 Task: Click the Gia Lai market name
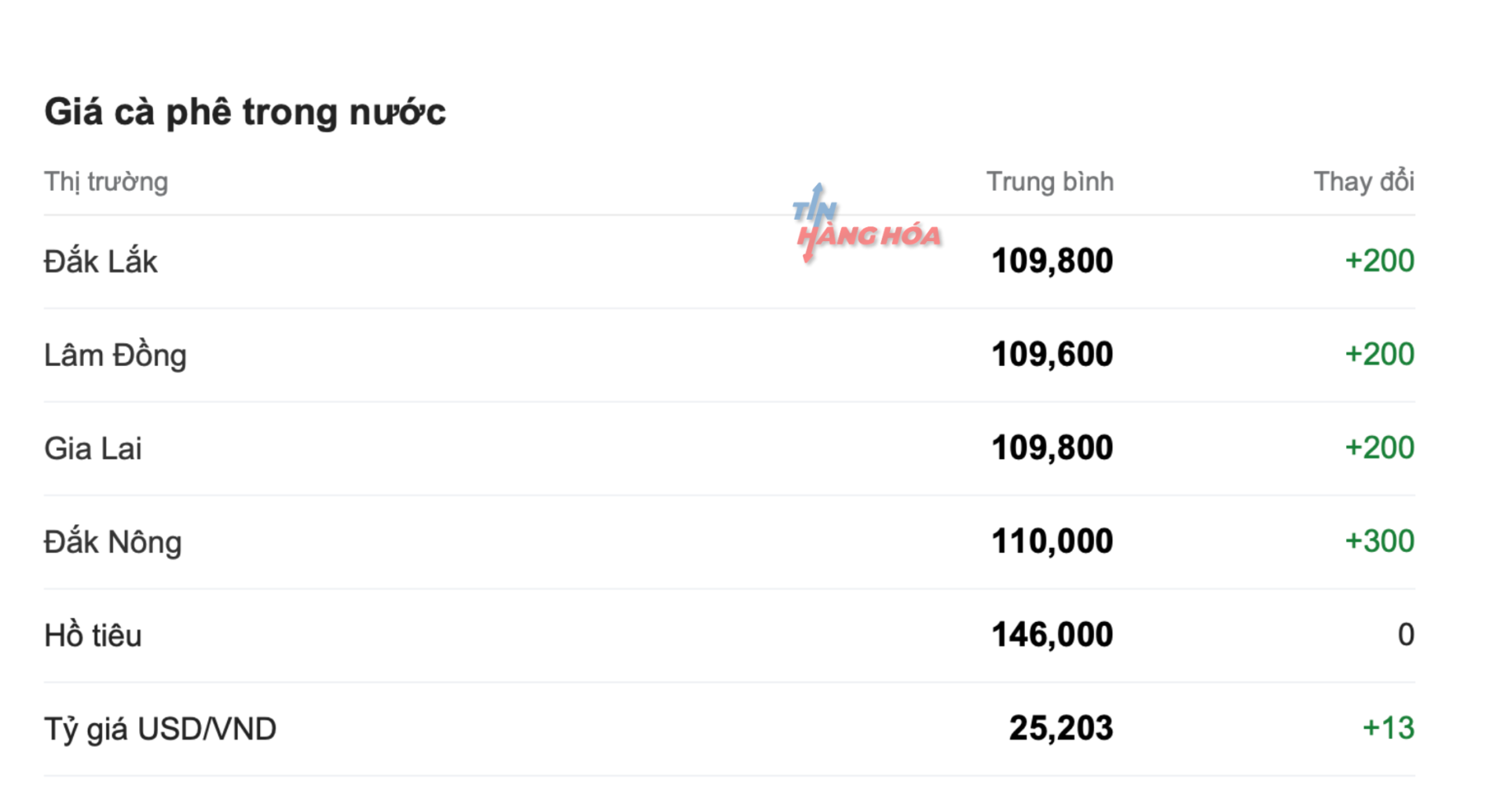coord(93,448)
